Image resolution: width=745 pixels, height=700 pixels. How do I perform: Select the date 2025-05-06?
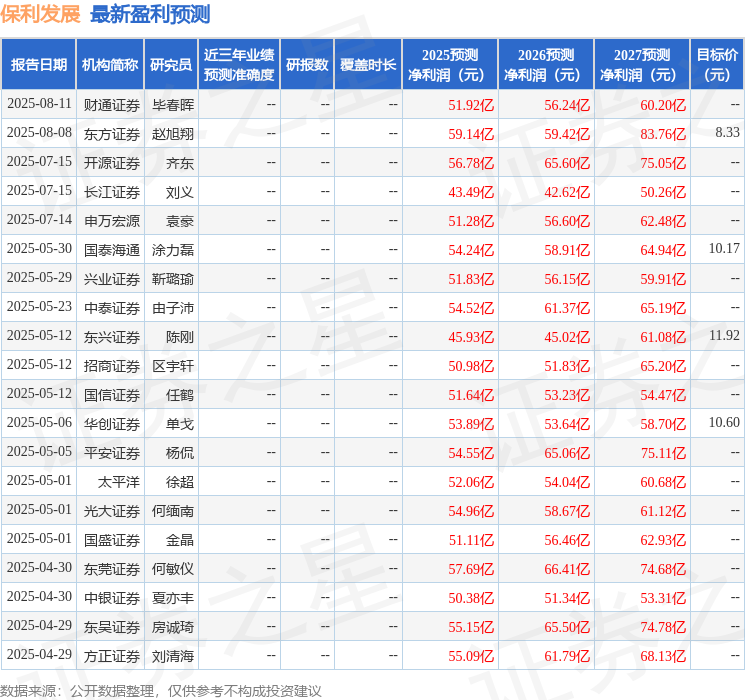(39, 422)
